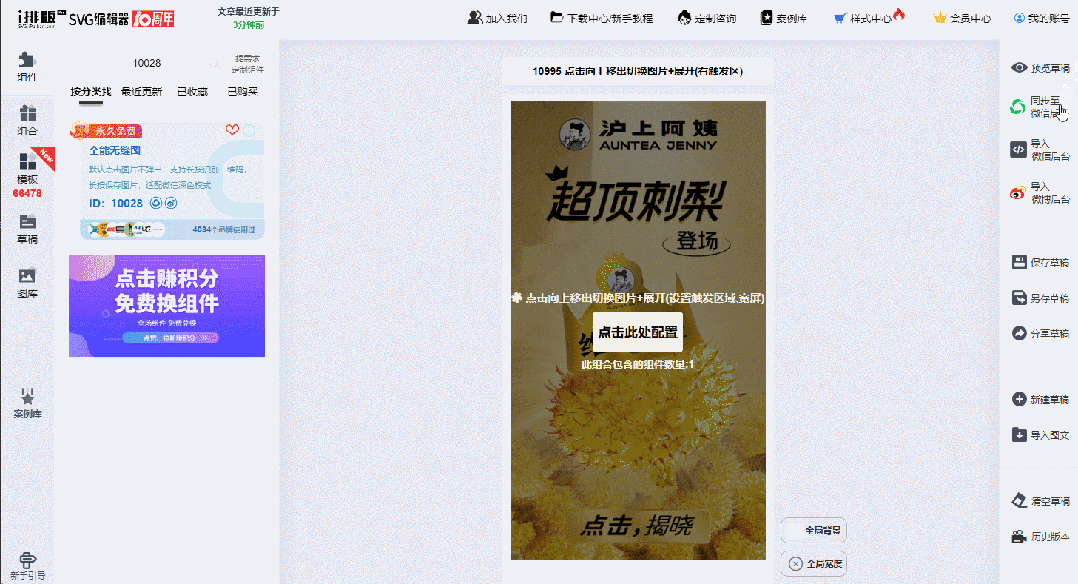The height and width of the screenshot is (584, 1078).
Task: Click the iPaiban SVG editor logo
Action: tap(96, 18)
